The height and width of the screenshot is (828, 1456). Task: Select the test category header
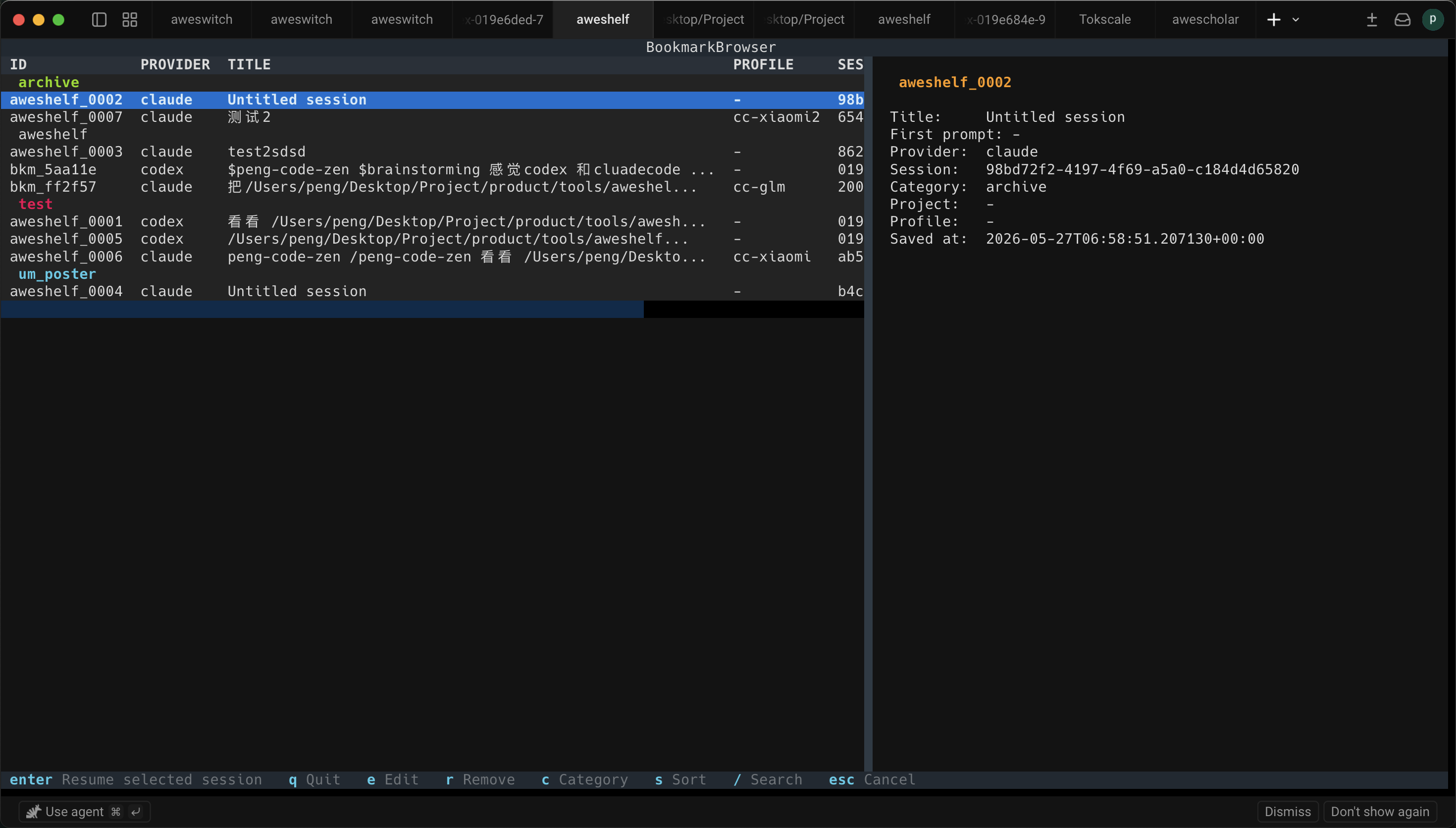pyautogui.click(x=36, y=204)
